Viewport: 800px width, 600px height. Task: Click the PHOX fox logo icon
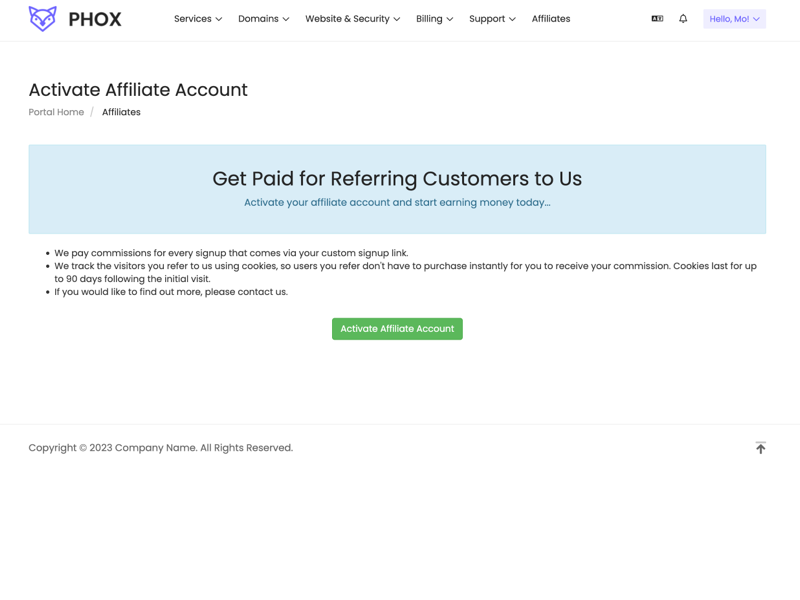(42, 19)
